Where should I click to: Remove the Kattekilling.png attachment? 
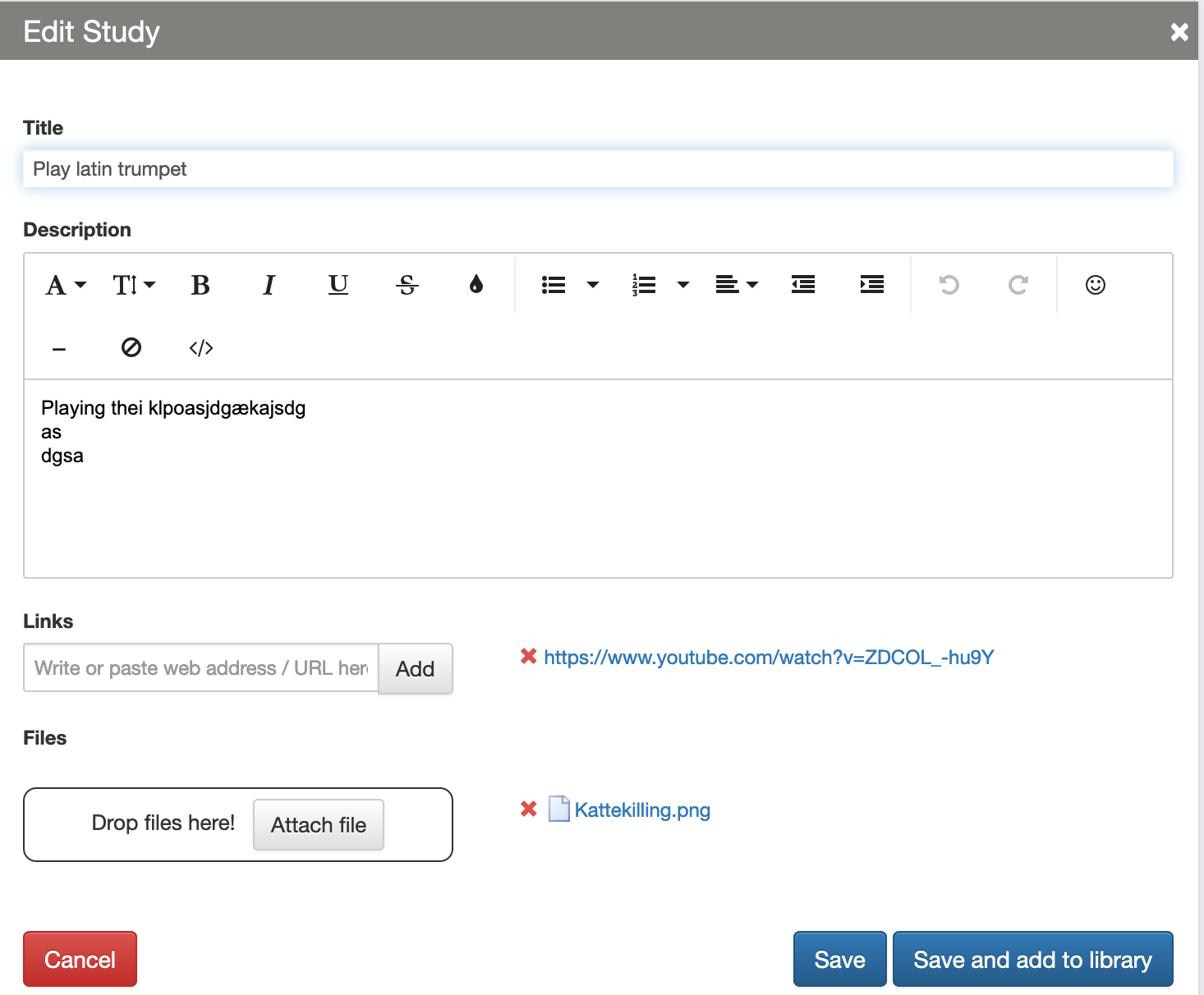coord(529,809)
